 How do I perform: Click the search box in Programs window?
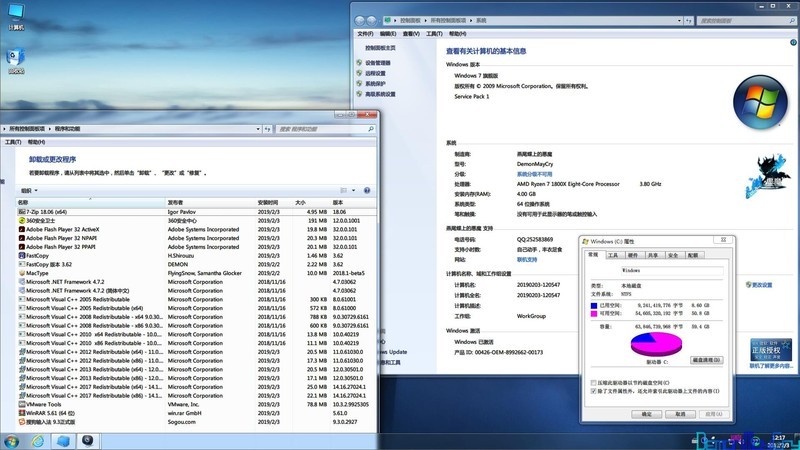click(326, 129)
